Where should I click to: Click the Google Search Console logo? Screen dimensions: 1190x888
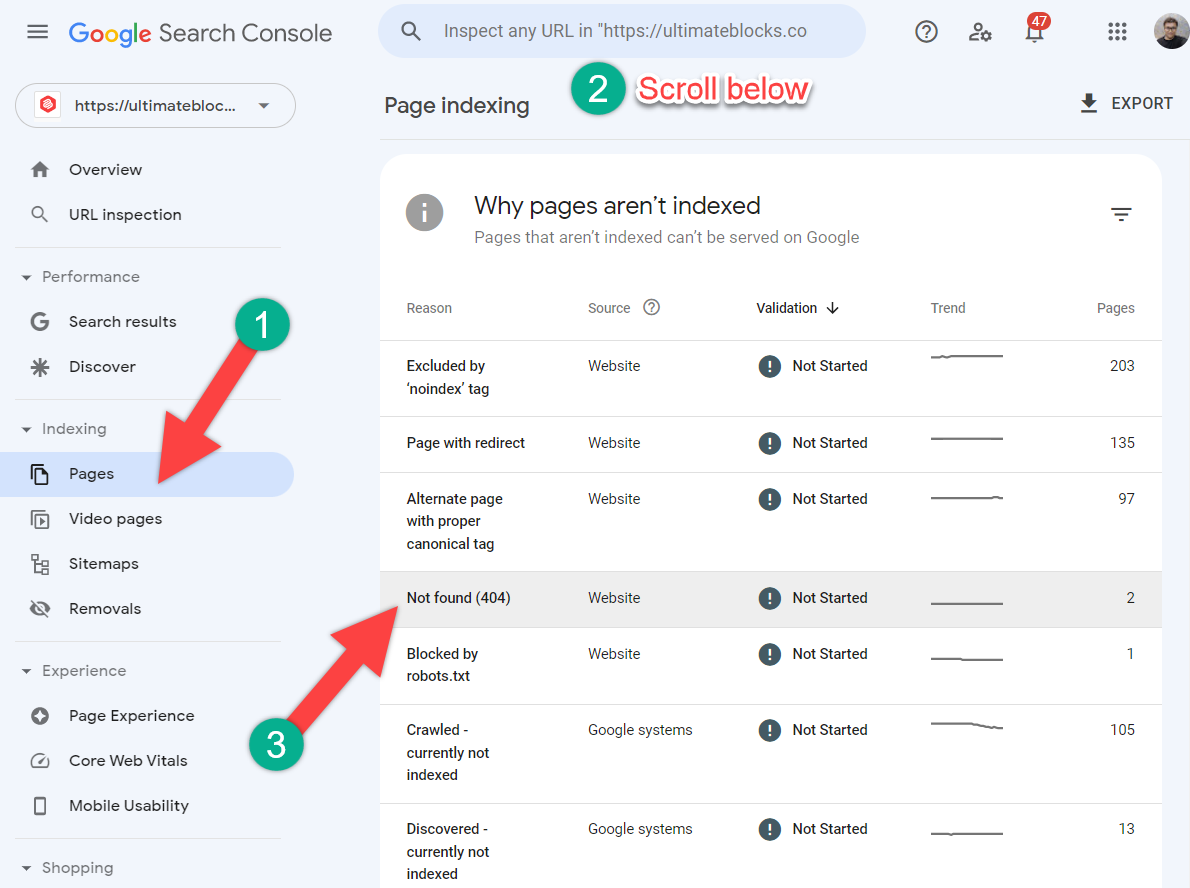[200, 33]
